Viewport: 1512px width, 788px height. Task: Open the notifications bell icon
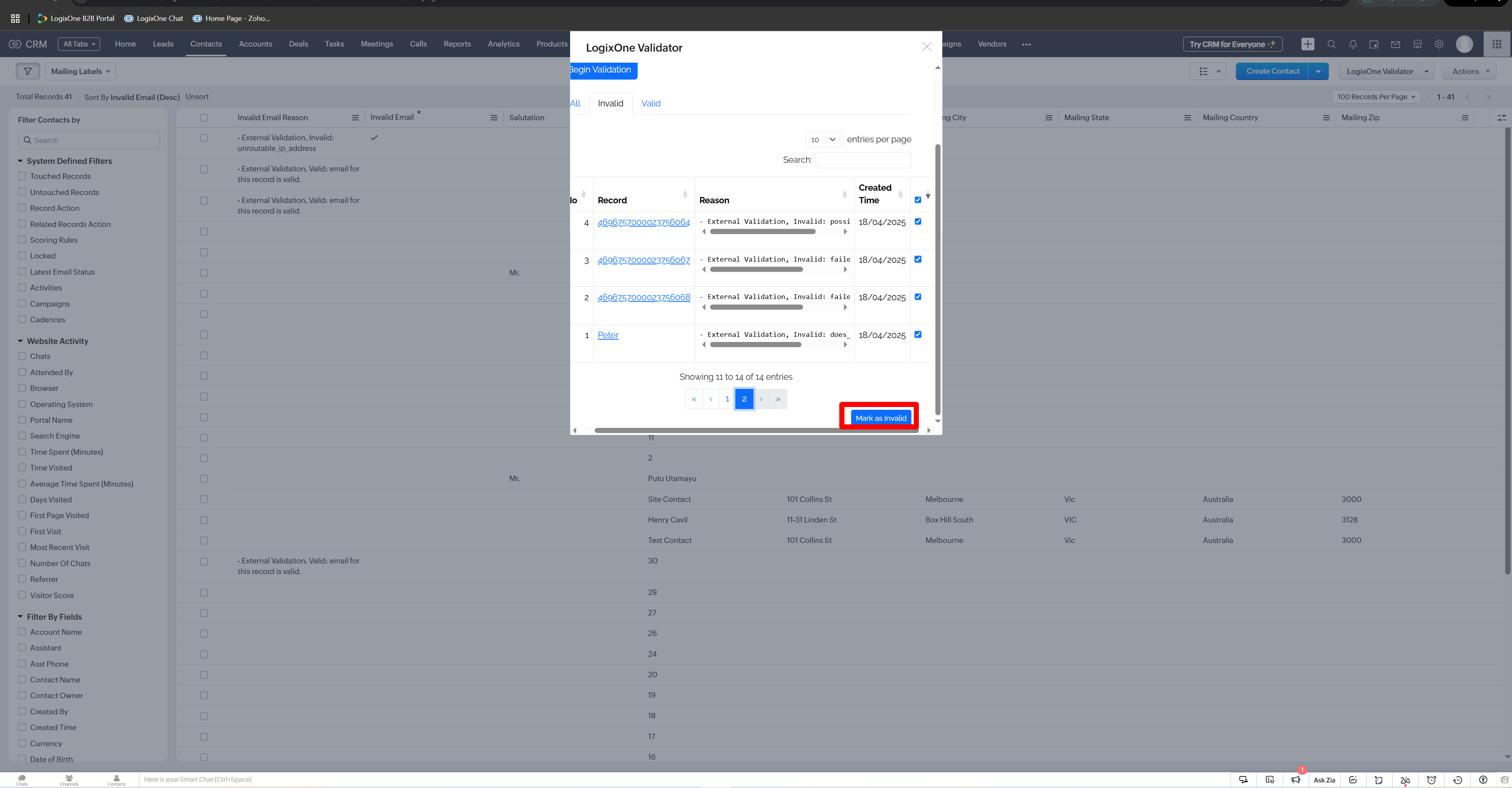coord(1352,44)
